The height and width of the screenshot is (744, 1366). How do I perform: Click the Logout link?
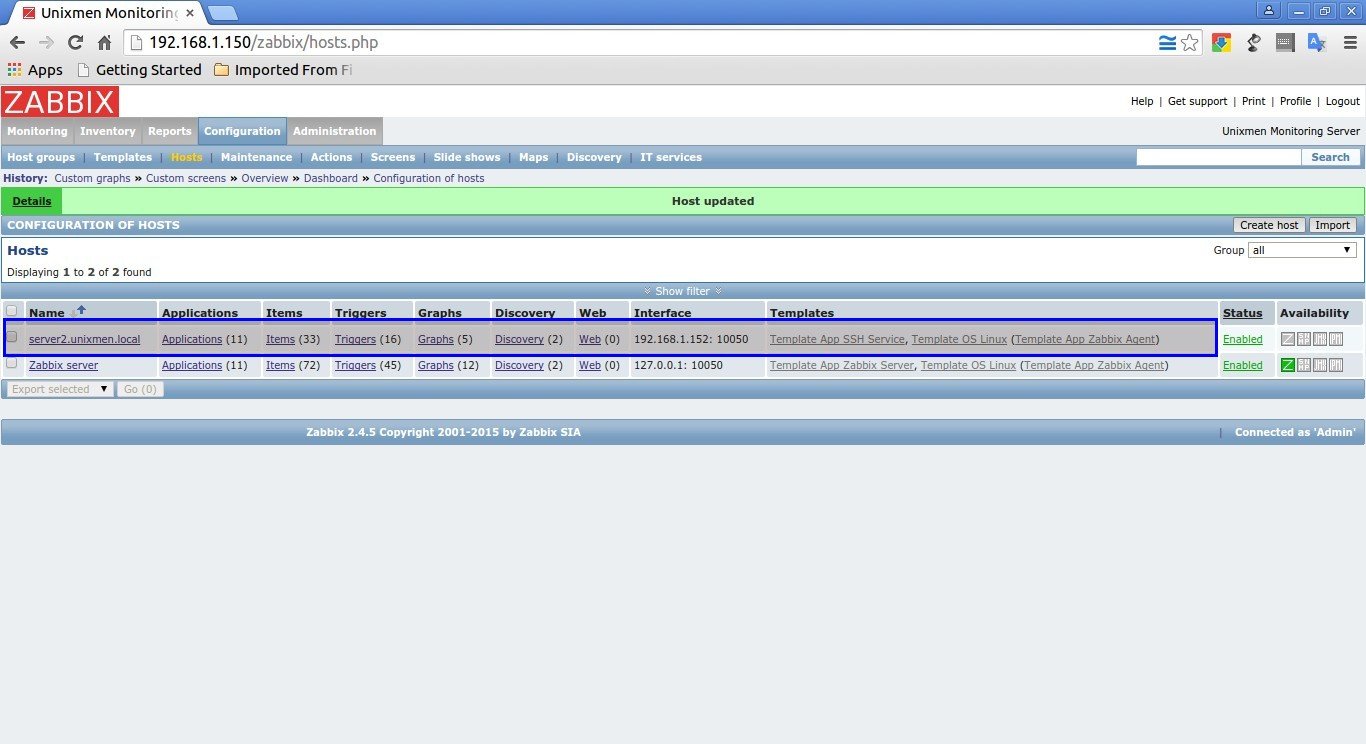coord(1343,101)
